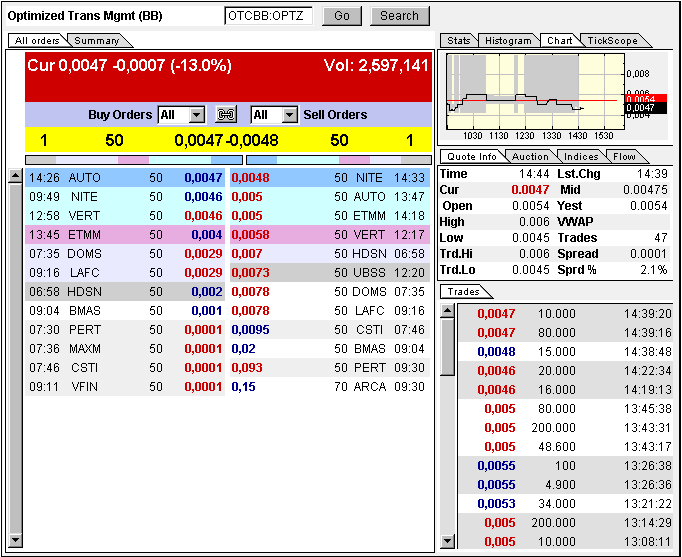Click the link icon between Buy and Sell filters
The width and height of the screenshot is (682, 557).
226,115
